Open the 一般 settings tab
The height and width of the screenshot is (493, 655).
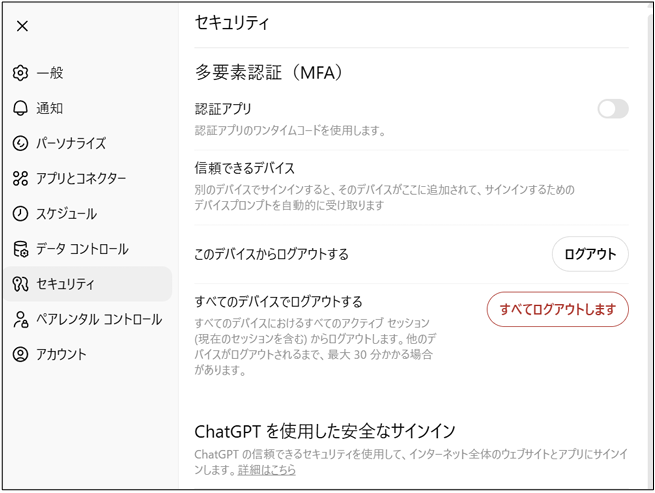50,73
